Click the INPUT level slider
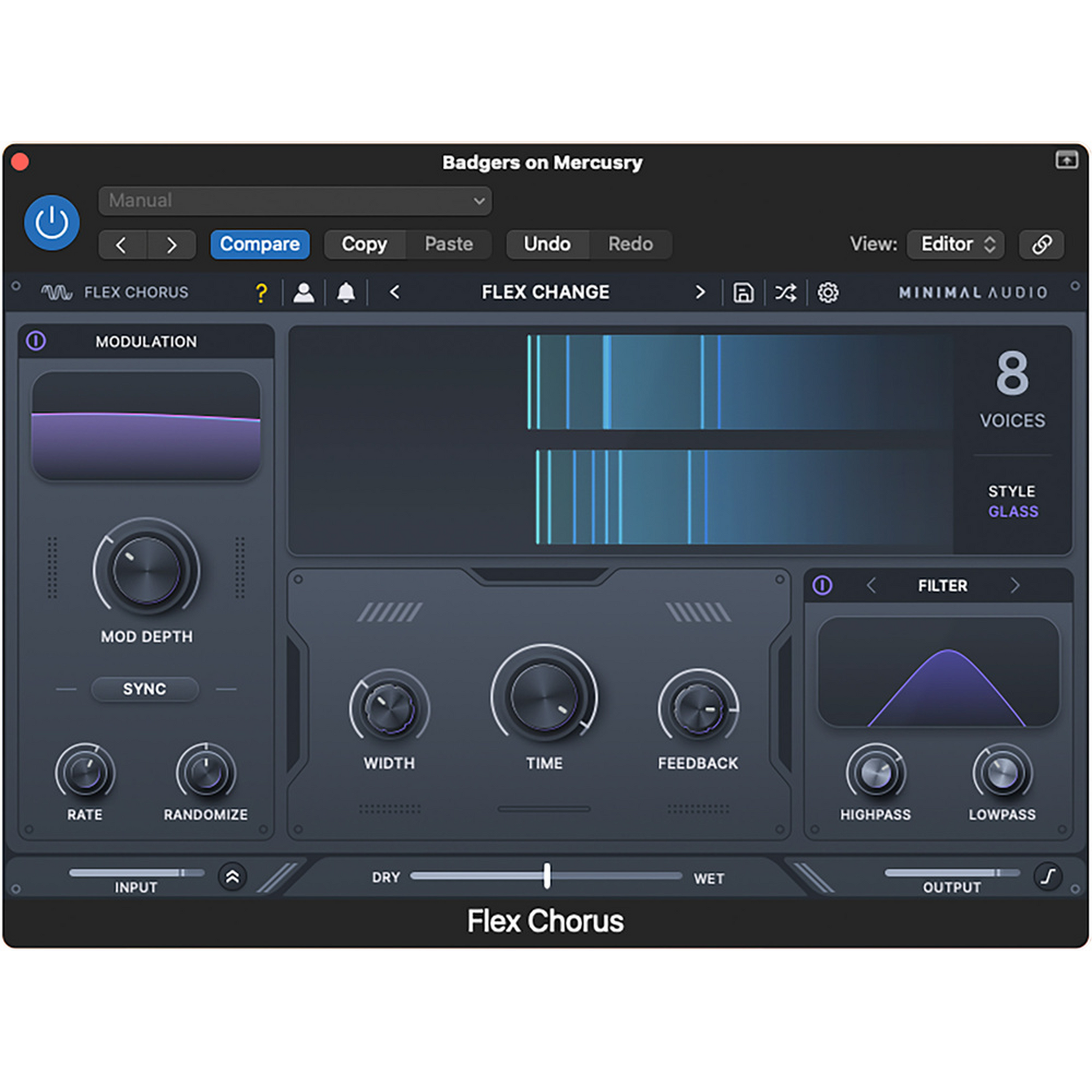The width and height of the screenshot is (1092, 1092). point(137,873)
